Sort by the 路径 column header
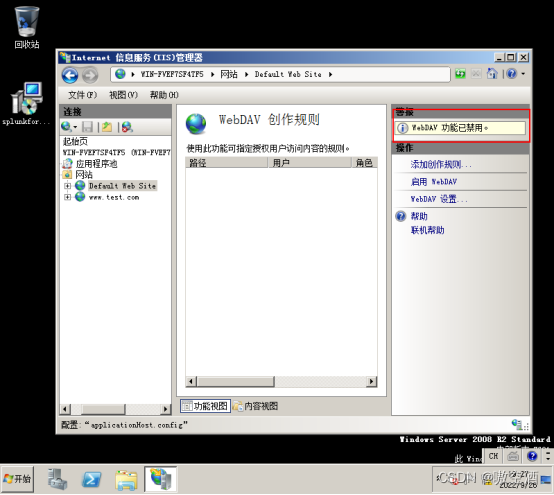Screen dimensions: 554x495 coord(226,163)
